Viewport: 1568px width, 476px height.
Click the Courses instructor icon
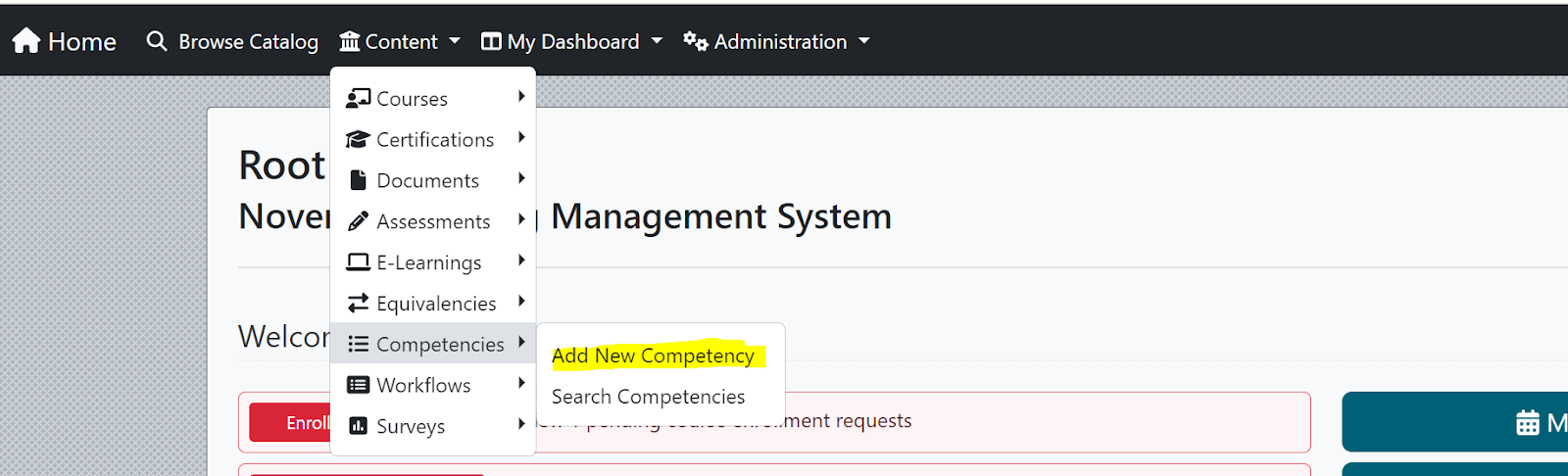pos(359,98)
